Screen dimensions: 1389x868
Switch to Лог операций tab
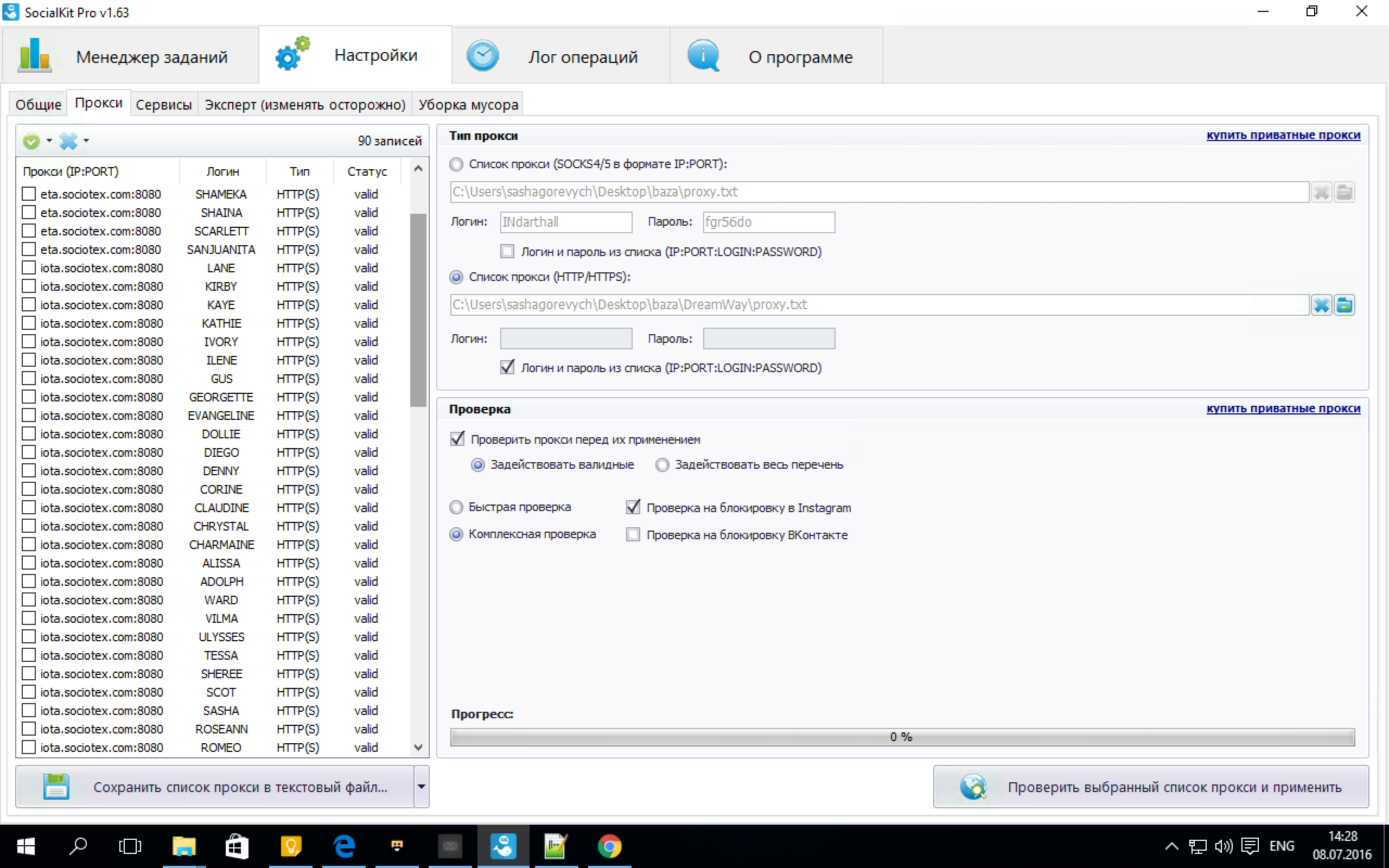click(561, 56)
